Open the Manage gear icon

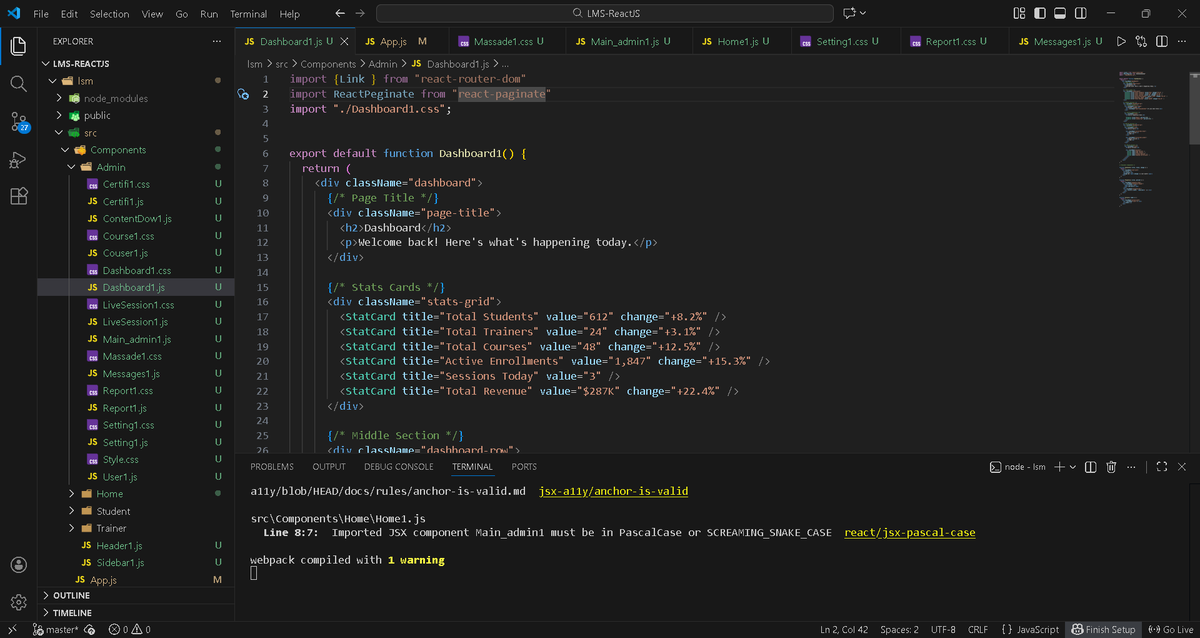click(x=18, y=602)
